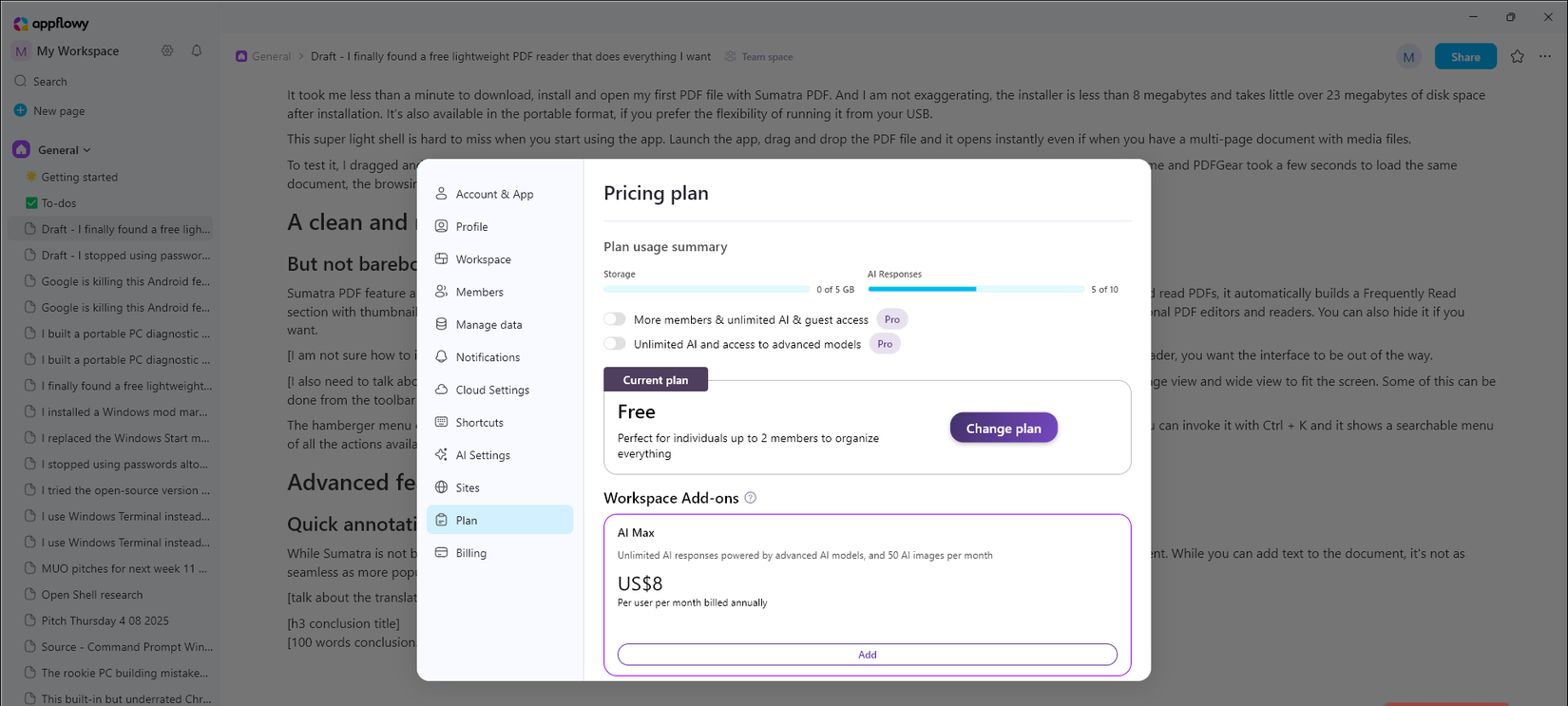The height and width of the screenshot is (706, 1568).
Task: Click the Workspace Add-ons help icon
Action: 751,498
